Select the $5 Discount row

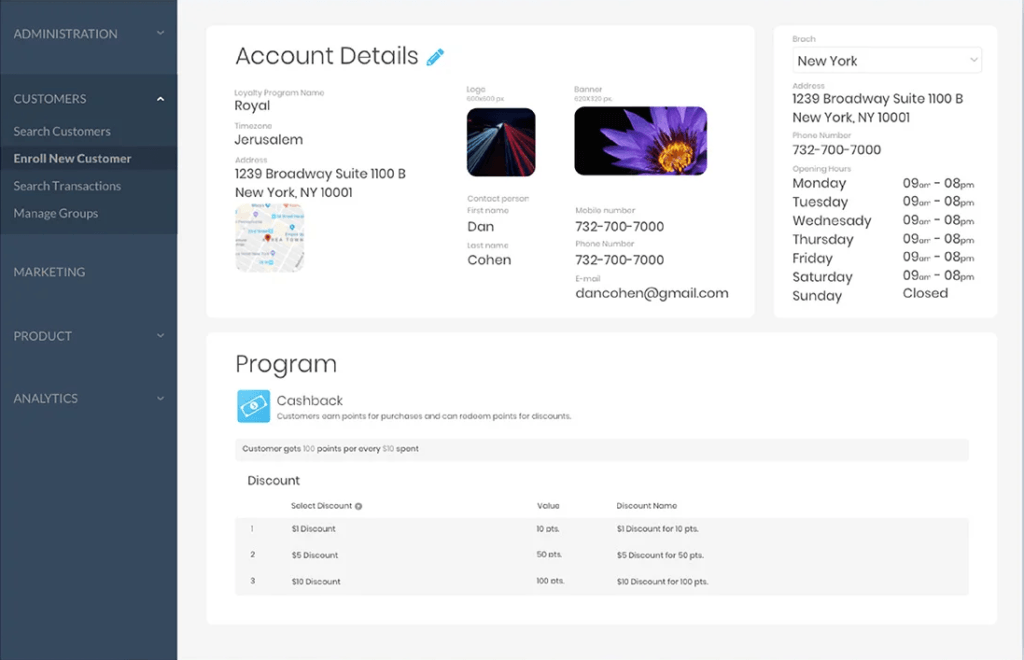point(316,555)
